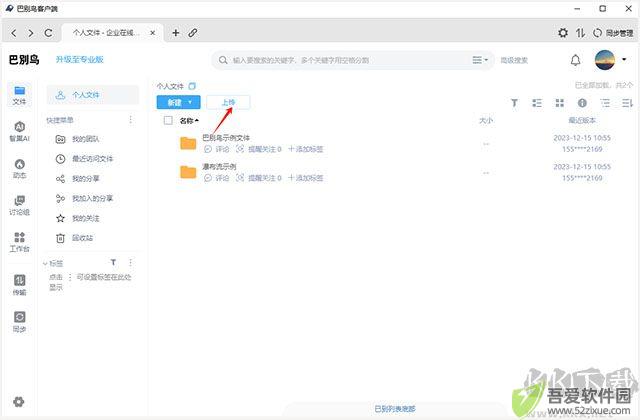Open 我的关注 my favorites
The image size is (640, 420).
78,218
